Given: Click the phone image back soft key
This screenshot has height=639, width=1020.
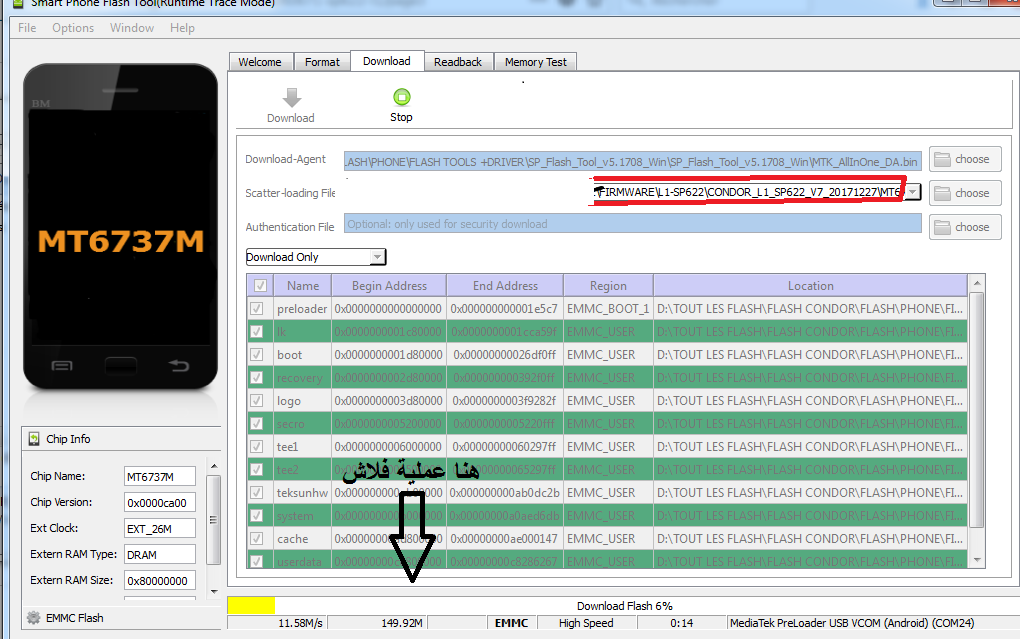Looking at the screenshot, I should tap(178, 366).
